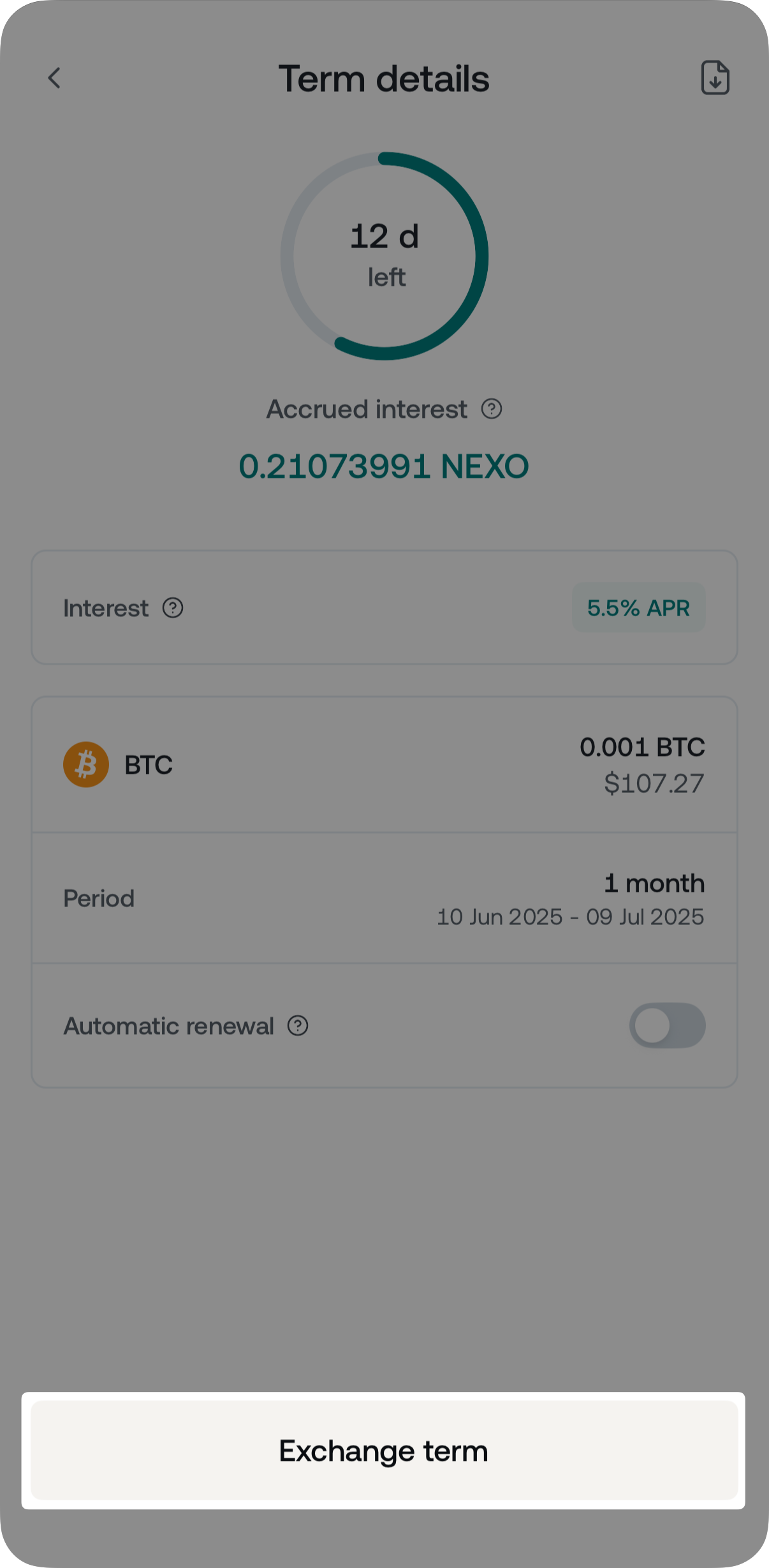
Task: Enable the Automatic renewal switch
Action: [667, 1026]
